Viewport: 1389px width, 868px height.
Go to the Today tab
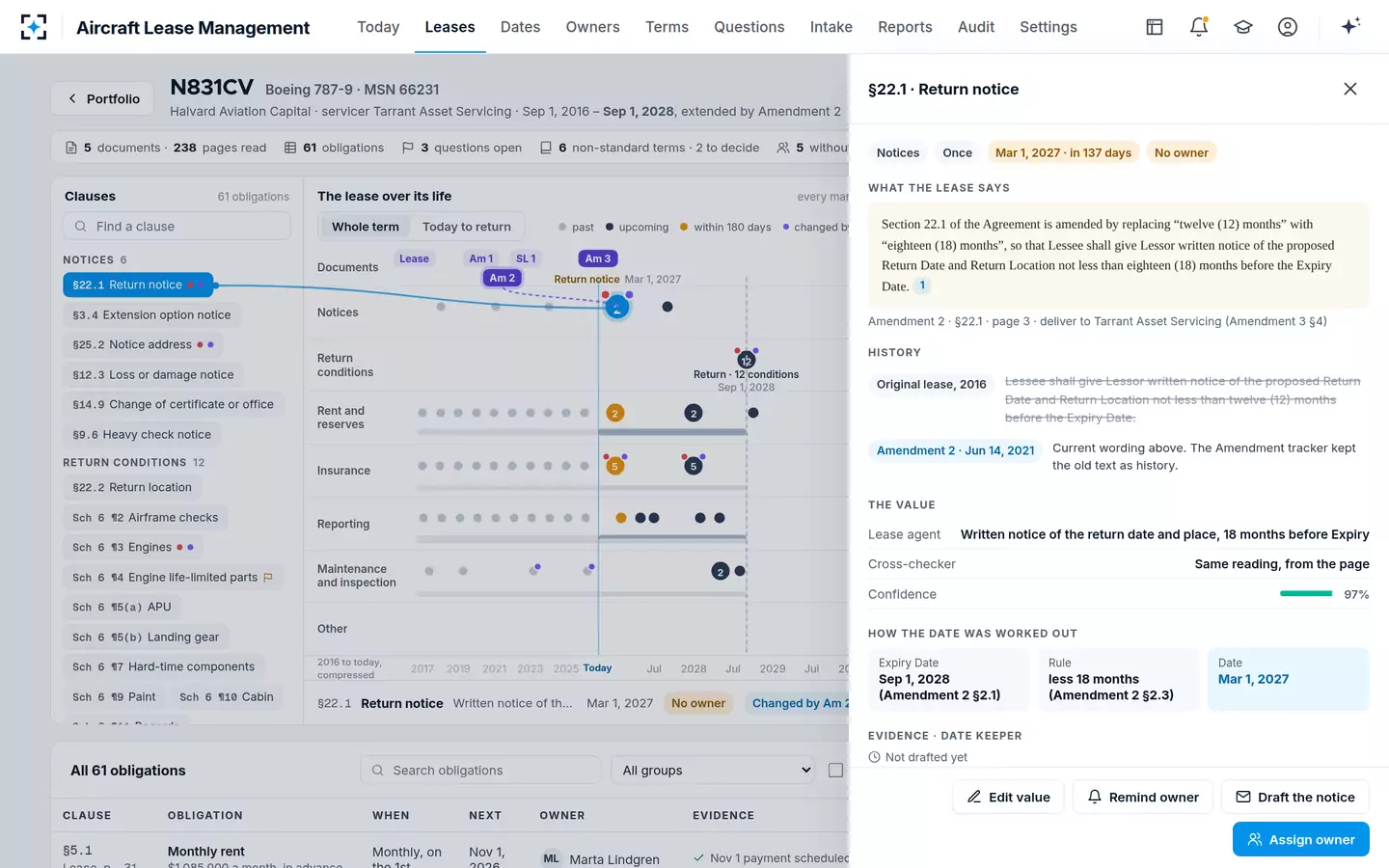378,27
